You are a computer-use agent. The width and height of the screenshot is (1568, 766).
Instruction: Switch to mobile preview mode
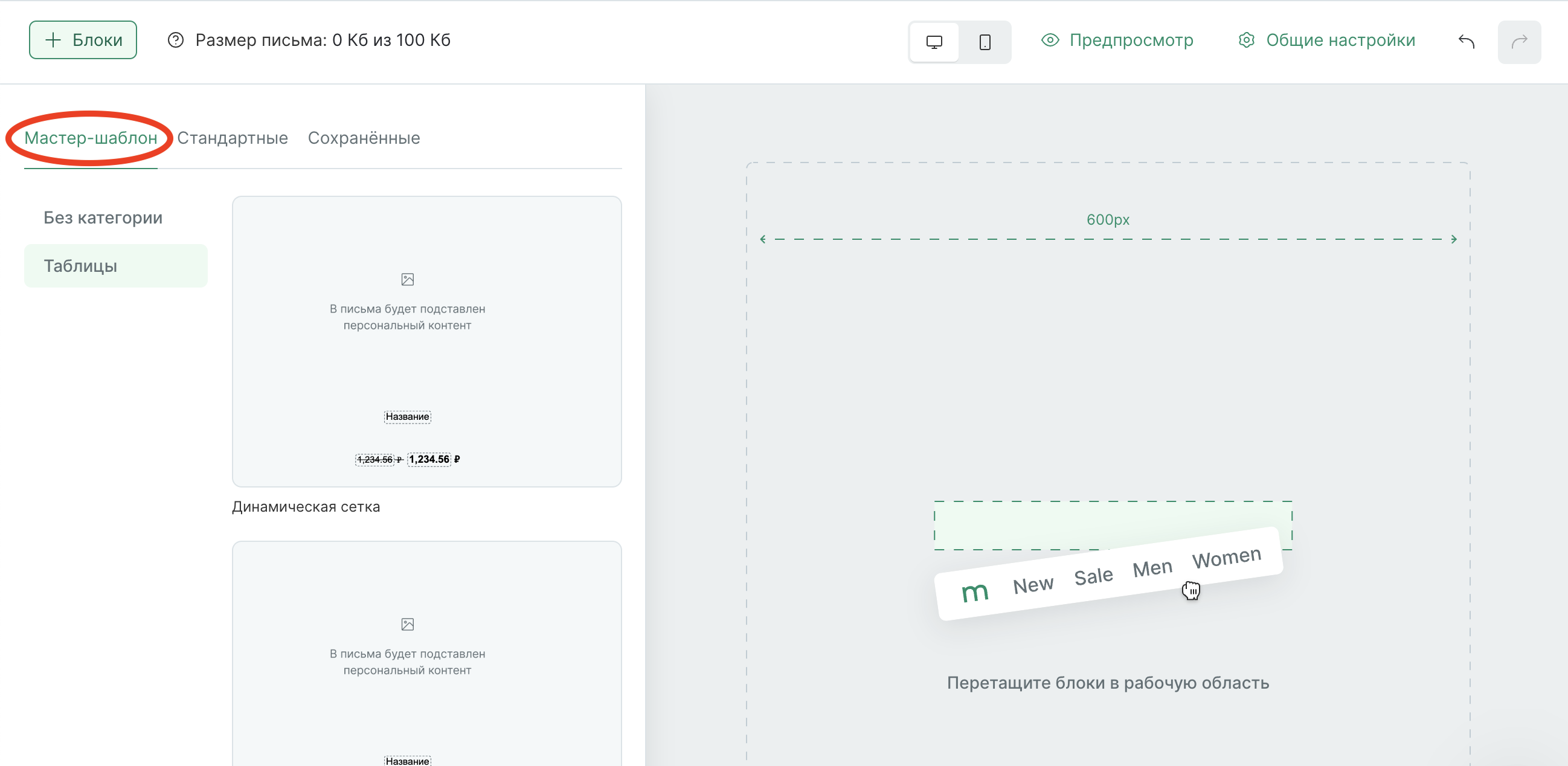pyautogui.click(x=985, y=42)
